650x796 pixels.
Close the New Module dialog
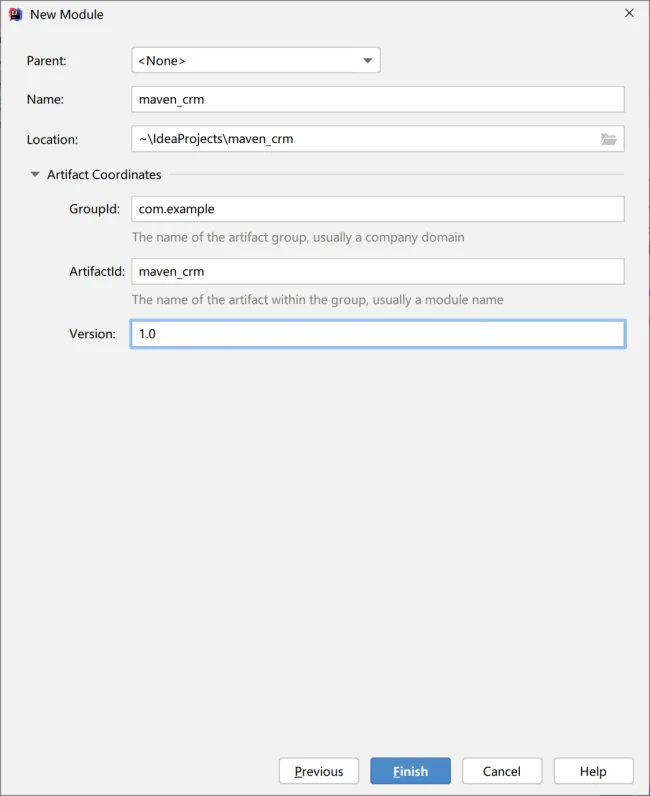click(629, 13)
